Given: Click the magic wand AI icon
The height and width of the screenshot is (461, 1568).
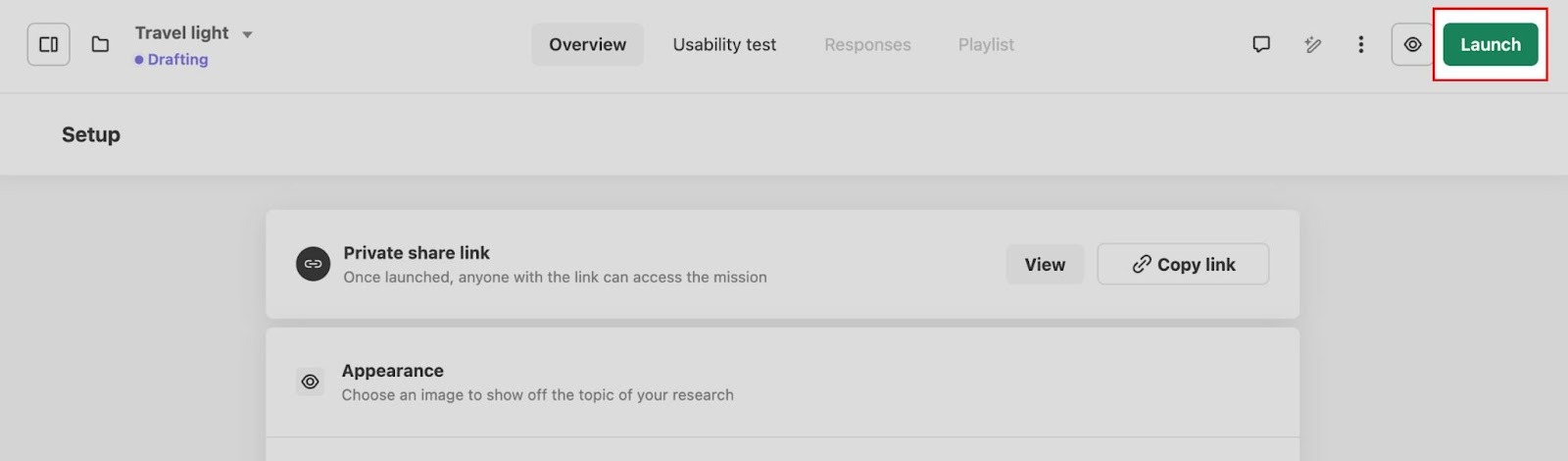Looking at the screenshot, I should point(1312,44).
